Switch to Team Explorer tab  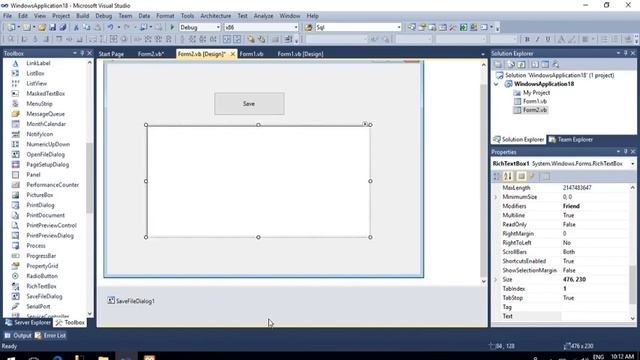pyautogui.click(x=571, y=140)
